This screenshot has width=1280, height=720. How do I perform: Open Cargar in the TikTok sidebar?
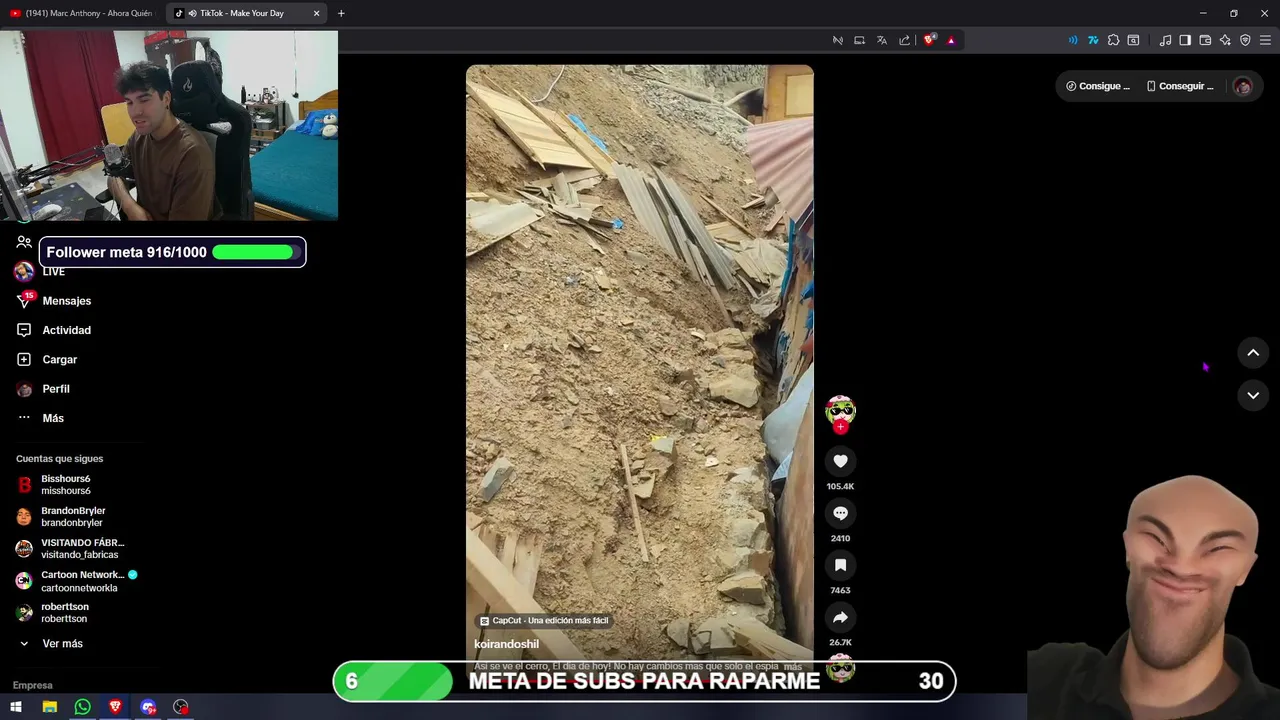coord(60,359)
